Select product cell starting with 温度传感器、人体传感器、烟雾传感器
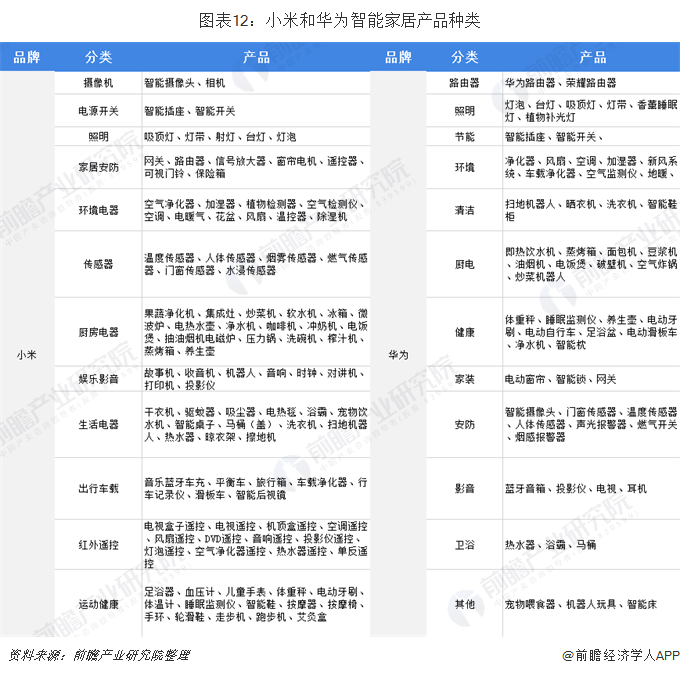The width and height of the screenshot is (680, 676). [256, 264]
